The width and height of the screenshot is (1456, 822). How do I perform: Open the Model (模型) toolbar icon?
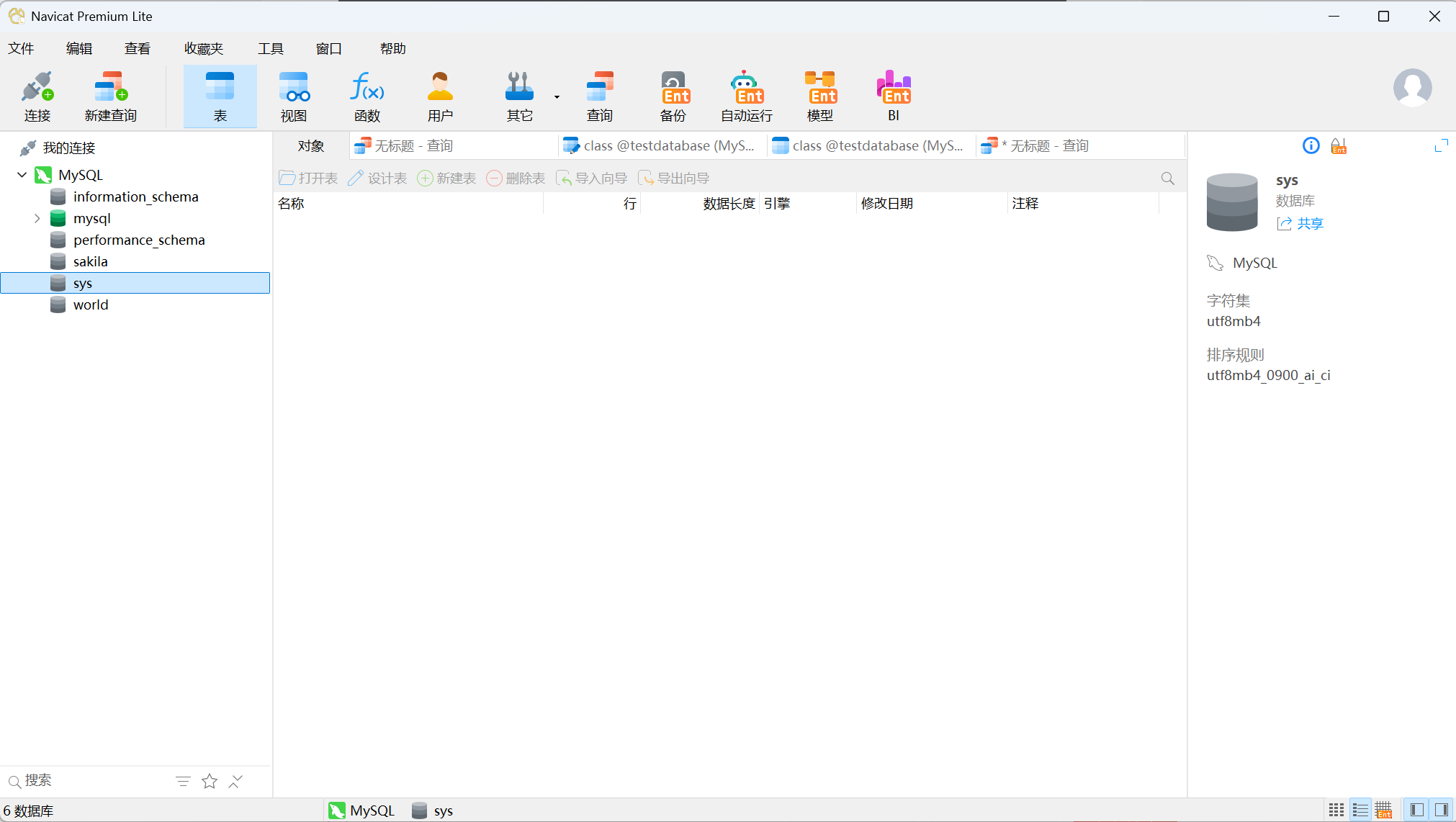tap(820, 96)
